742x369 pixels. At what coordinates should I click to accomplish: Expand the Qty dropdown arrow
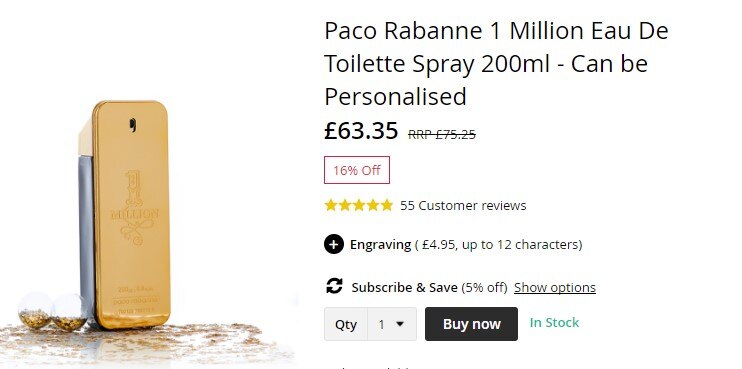point(400,324)
